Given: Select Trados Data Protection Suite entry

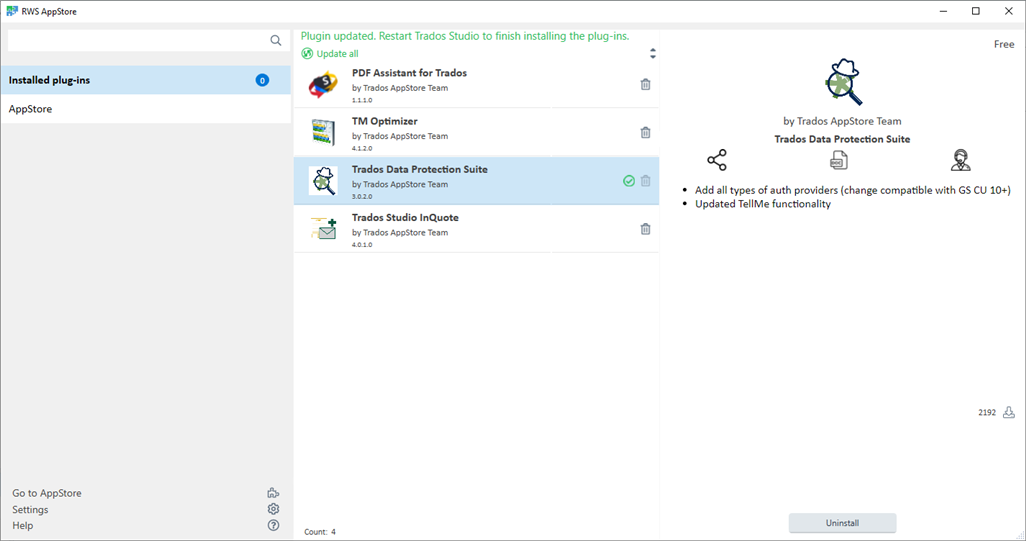Looking at the screenshot, I should (x=476, y=181).
